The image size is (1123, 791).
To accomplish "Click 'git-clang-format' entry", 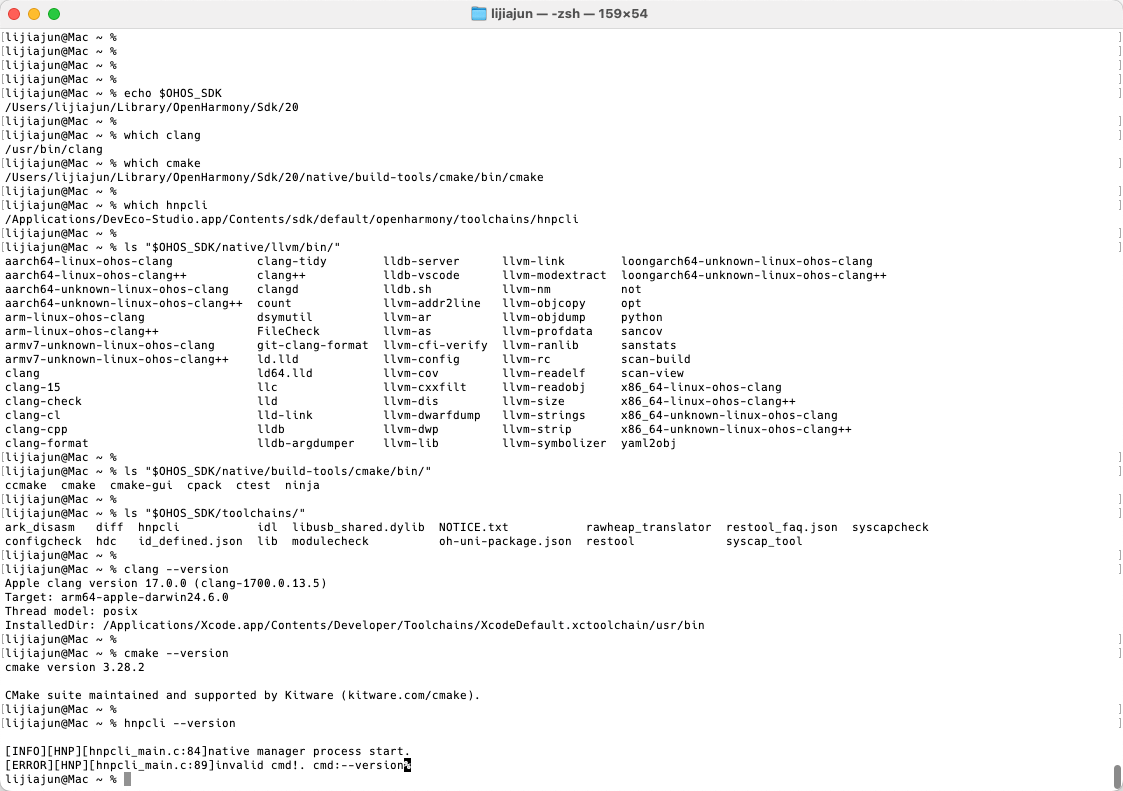I will [x=312, y=345].
